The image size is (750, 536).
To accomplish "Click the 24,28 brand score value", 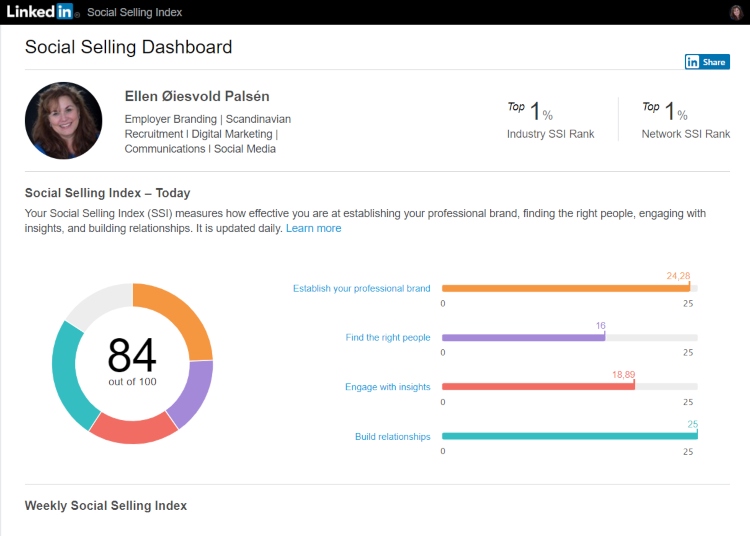I will coord(678,276).
